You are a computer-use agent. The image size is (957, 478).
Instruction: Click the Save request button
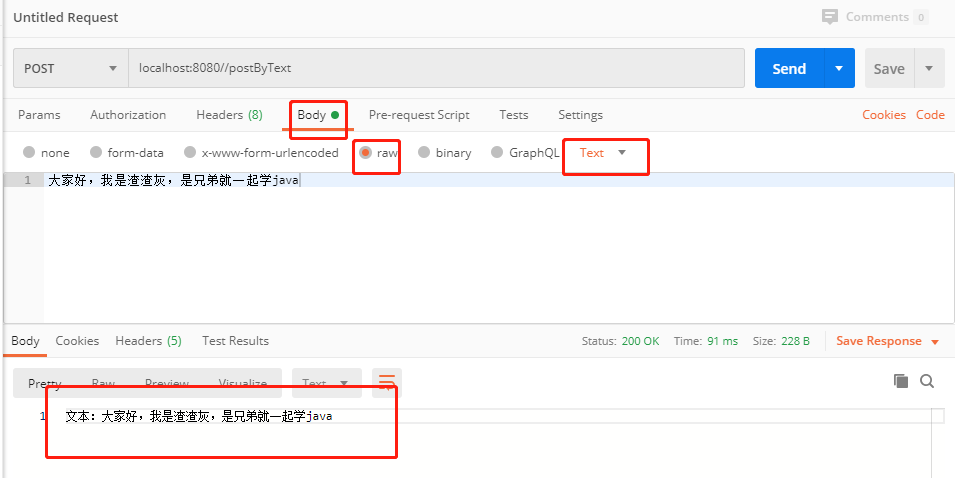[x=889, y=68]
